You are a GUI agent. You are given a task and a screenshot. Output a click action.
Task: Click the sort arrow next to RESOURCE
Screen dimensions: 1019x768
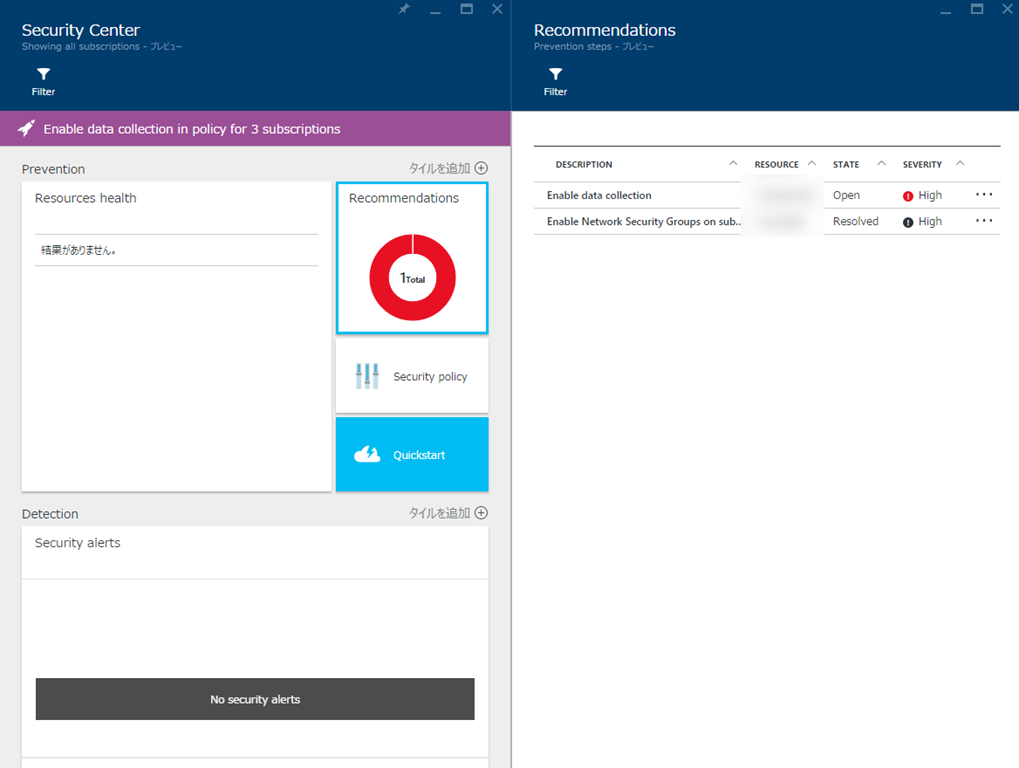pyautogui.click(x=812, y=163)
